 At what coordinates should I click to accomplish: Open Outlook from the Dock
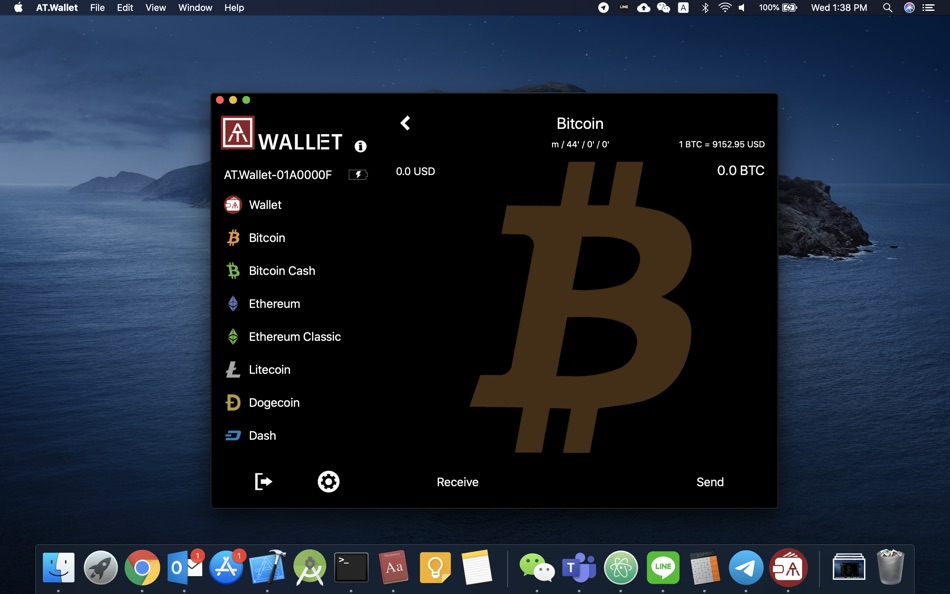184,568
